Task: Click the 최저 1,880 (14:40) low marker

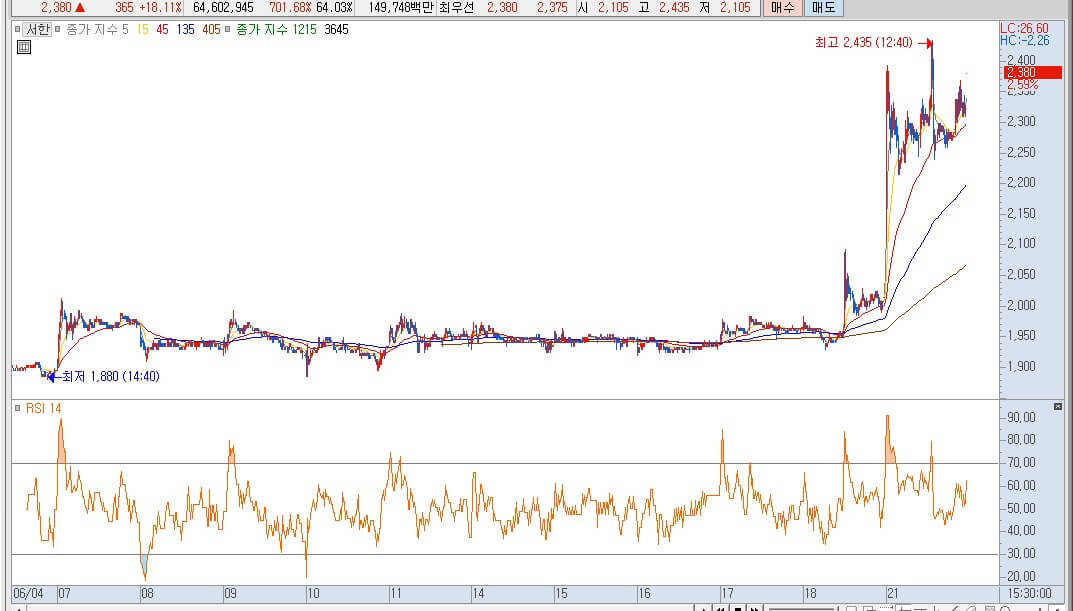Action: pyautogui.click(x=110, y=376)
